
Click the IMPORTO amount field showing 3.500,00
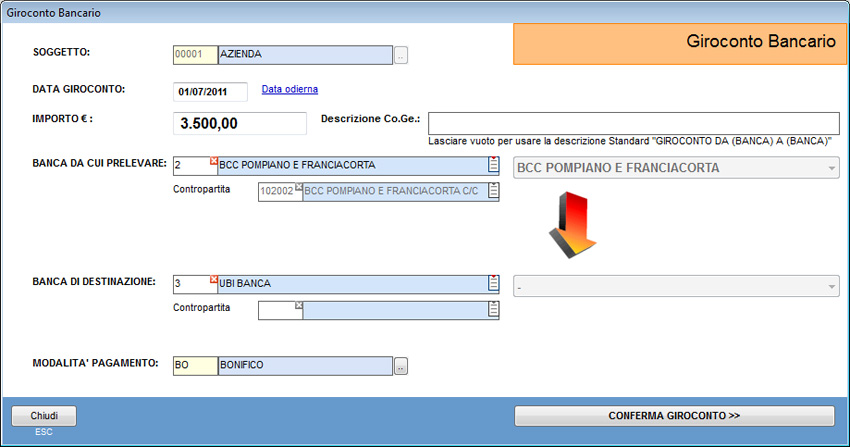[x=239, y=124]
